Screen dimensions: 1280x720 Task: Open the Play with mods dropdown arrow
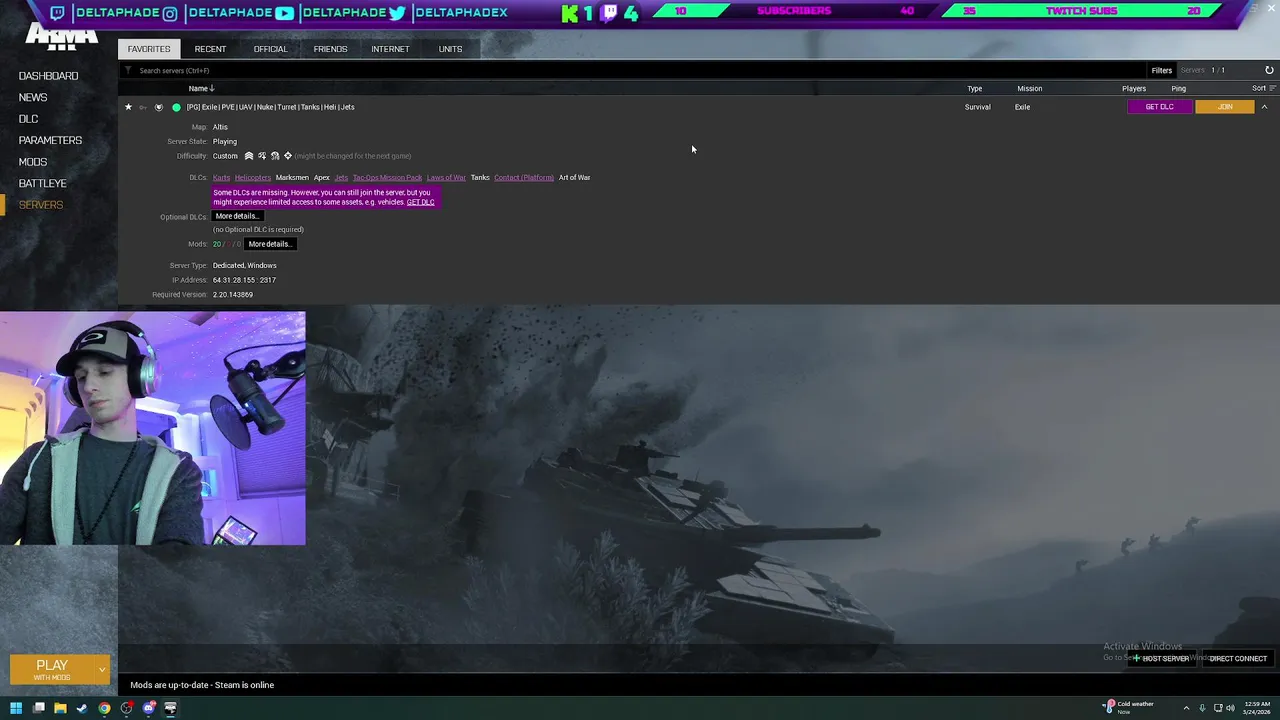(101, 669)
